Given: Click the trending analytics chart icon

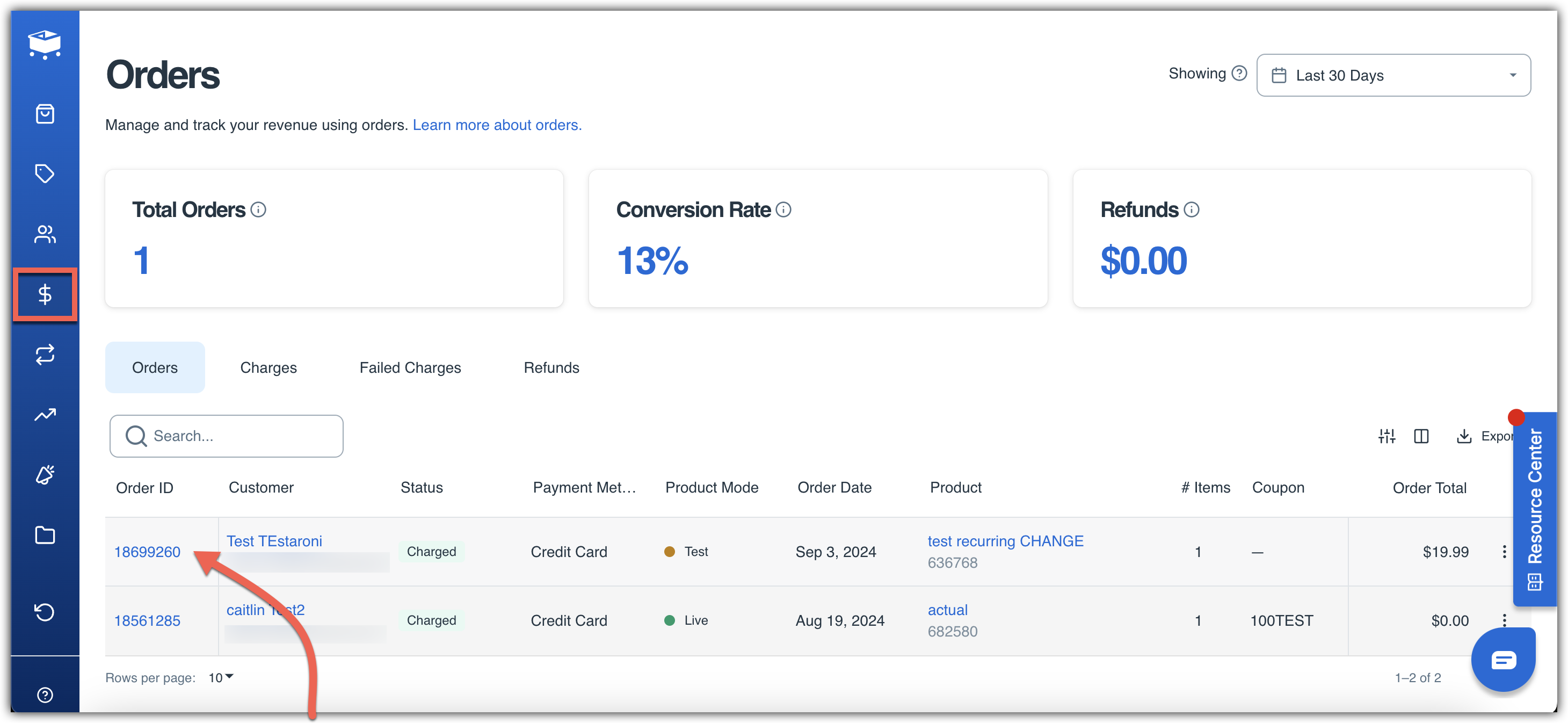Looking at the screenshot, I should coord(45,415).
